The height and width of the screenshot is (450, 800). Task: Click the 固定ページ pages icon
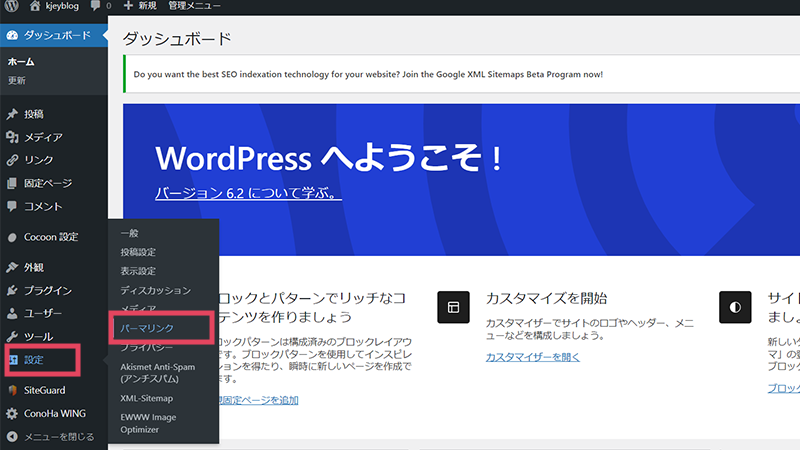click(x=12, y=183)
